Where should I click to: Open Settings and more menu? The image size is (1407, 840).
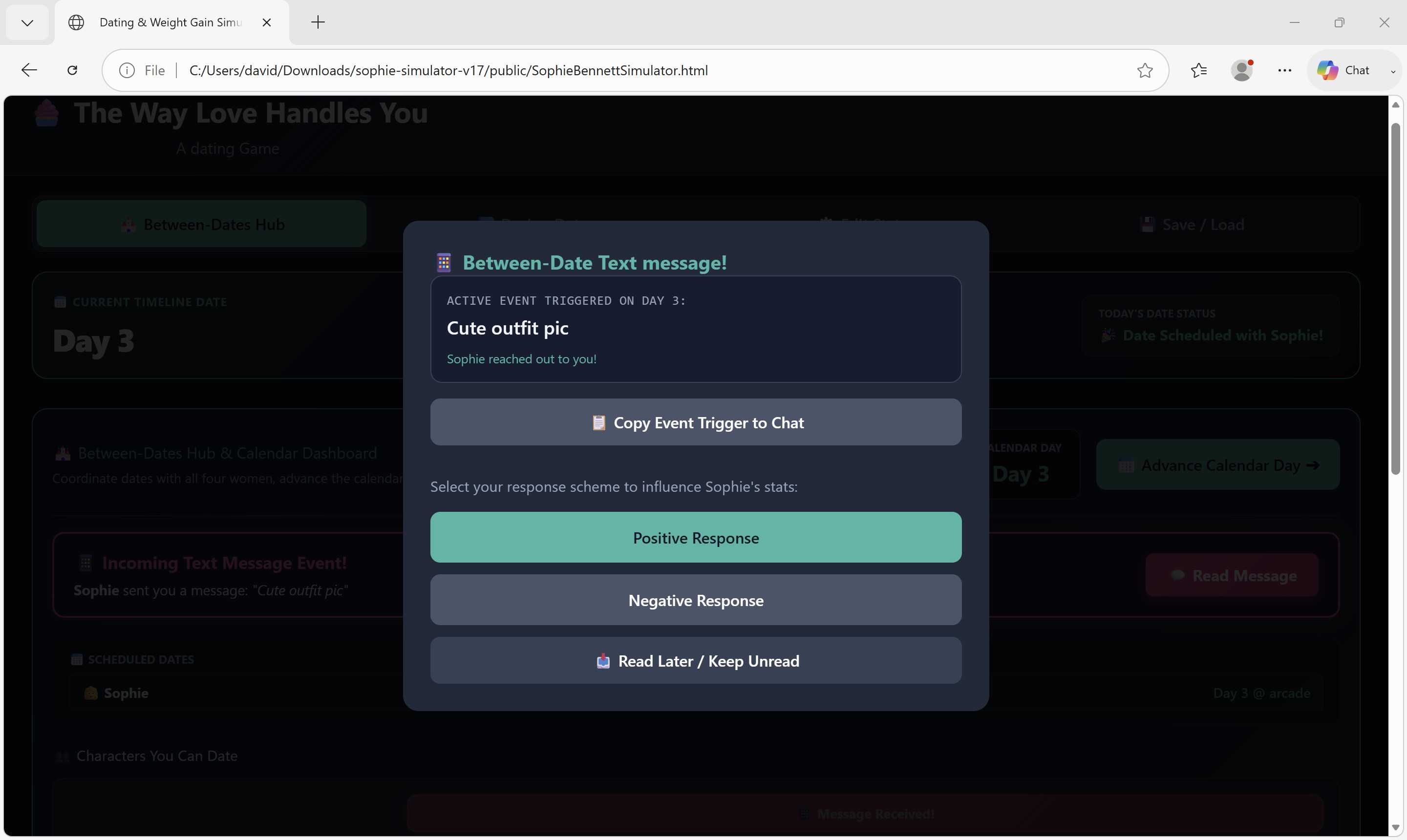click(1285, 70)
